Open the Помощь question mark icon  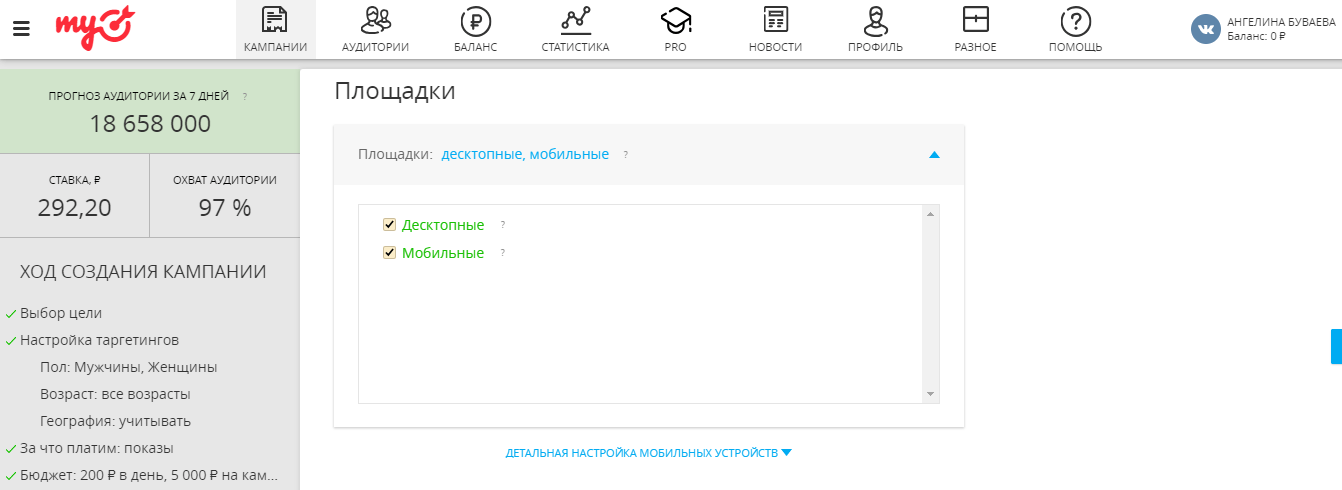click(1075, 21)
